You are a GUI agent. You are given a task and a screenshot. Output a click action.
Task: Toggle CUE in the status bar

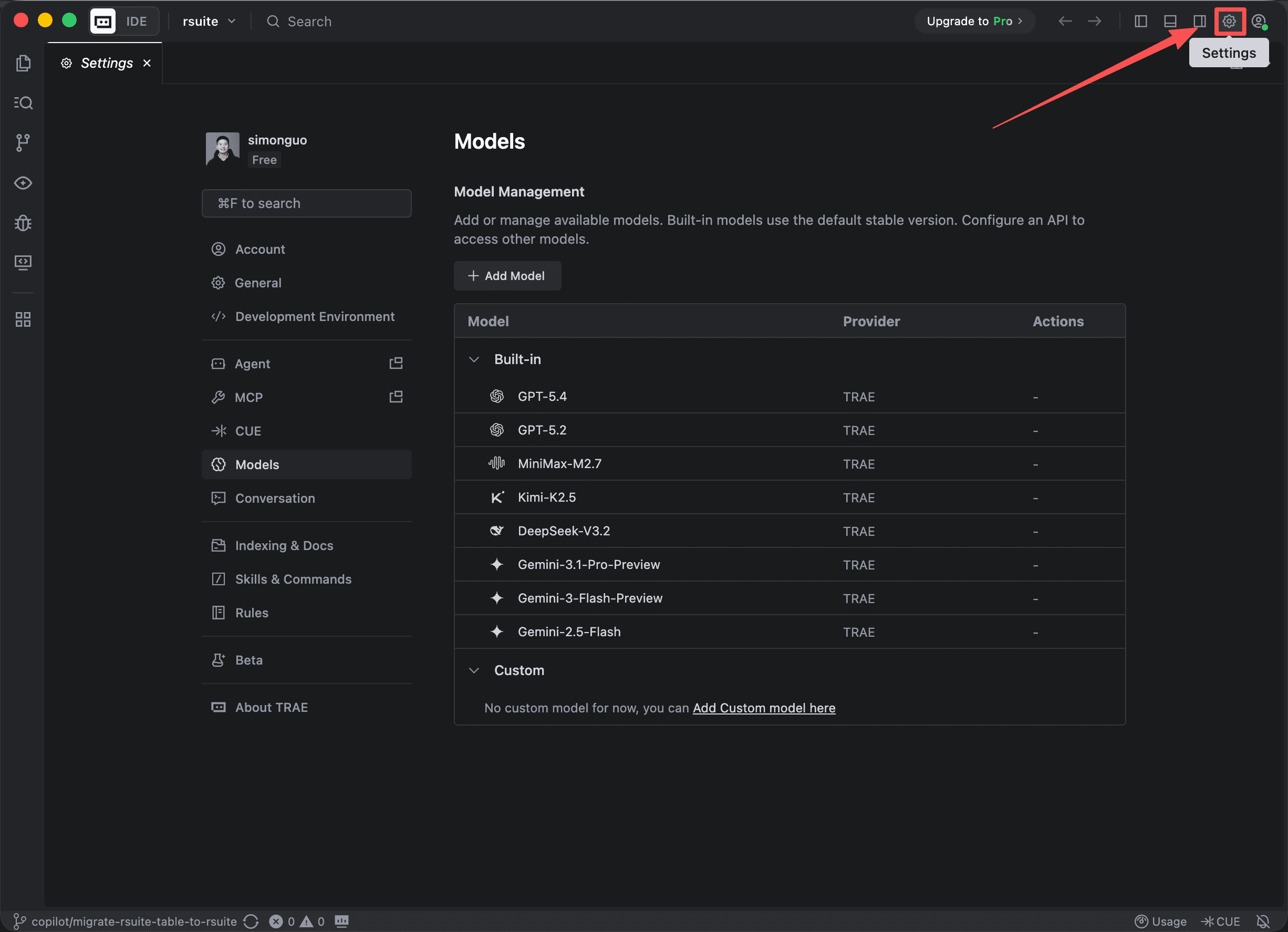tap(1220, 921)
